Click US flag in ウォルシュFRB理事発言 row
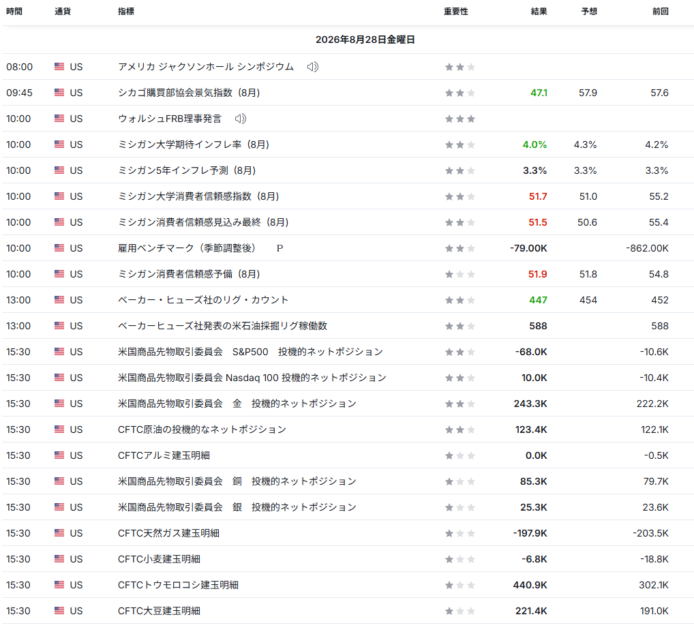Viewport: 694px width, 632px height. click(59, 118)
